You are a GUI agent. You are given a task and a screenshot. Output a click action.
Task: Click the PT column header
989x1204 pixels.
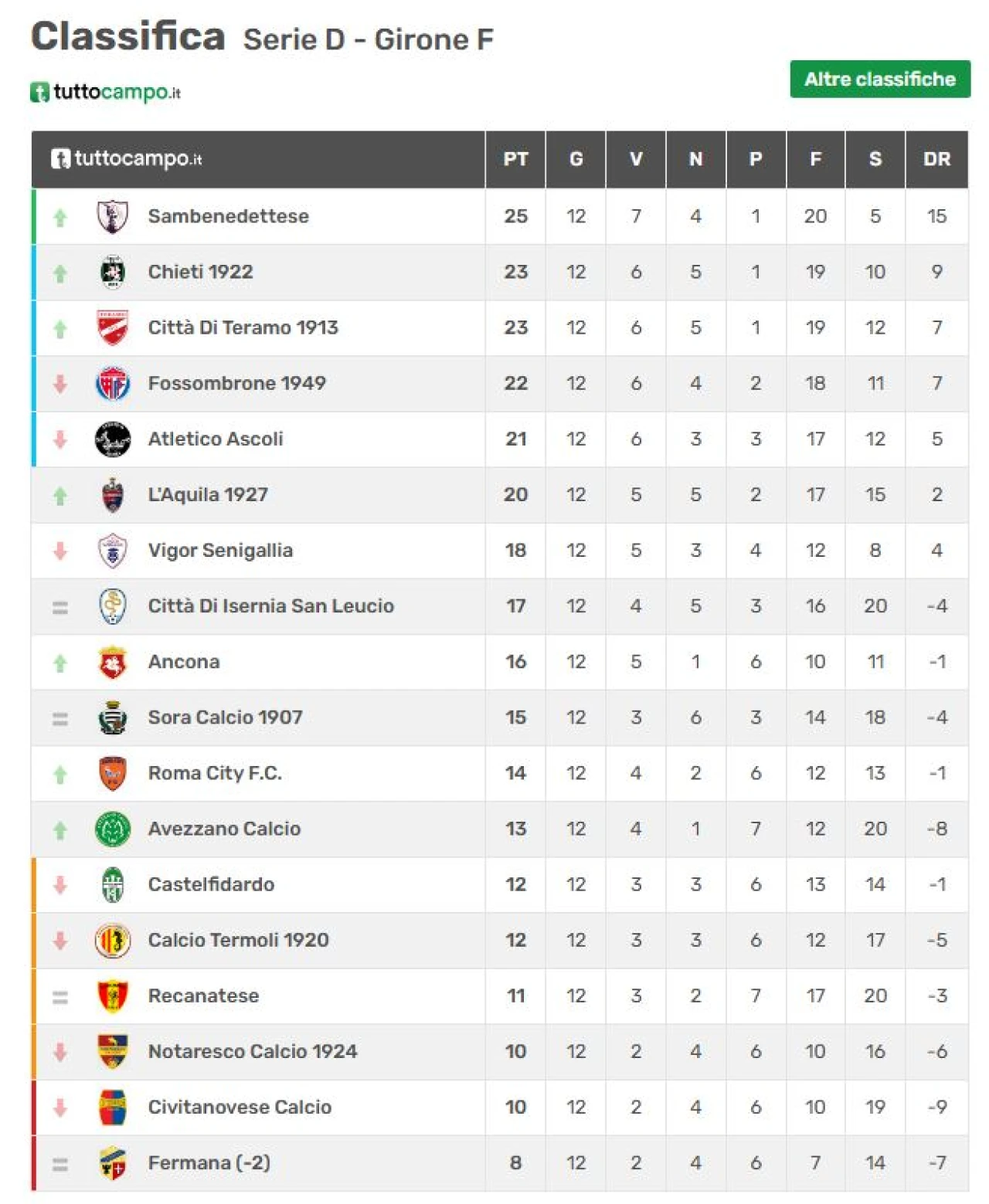(515, 159)
